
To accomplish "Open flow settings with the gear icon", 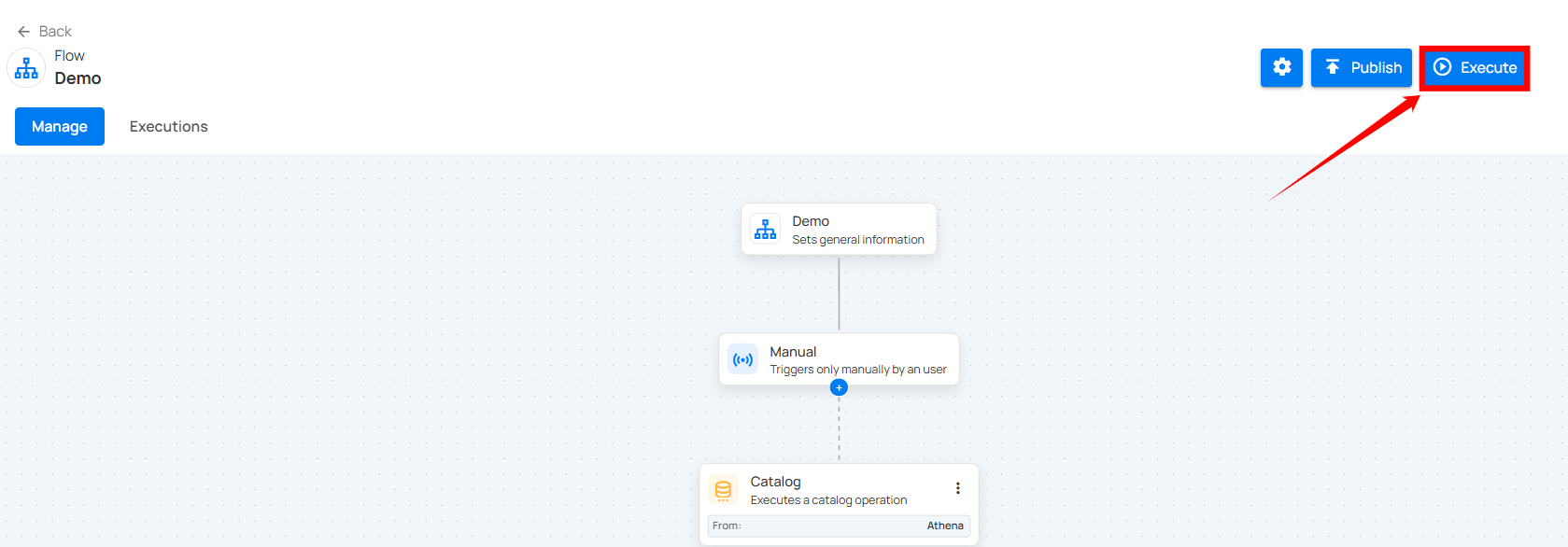I will 1281,67.
